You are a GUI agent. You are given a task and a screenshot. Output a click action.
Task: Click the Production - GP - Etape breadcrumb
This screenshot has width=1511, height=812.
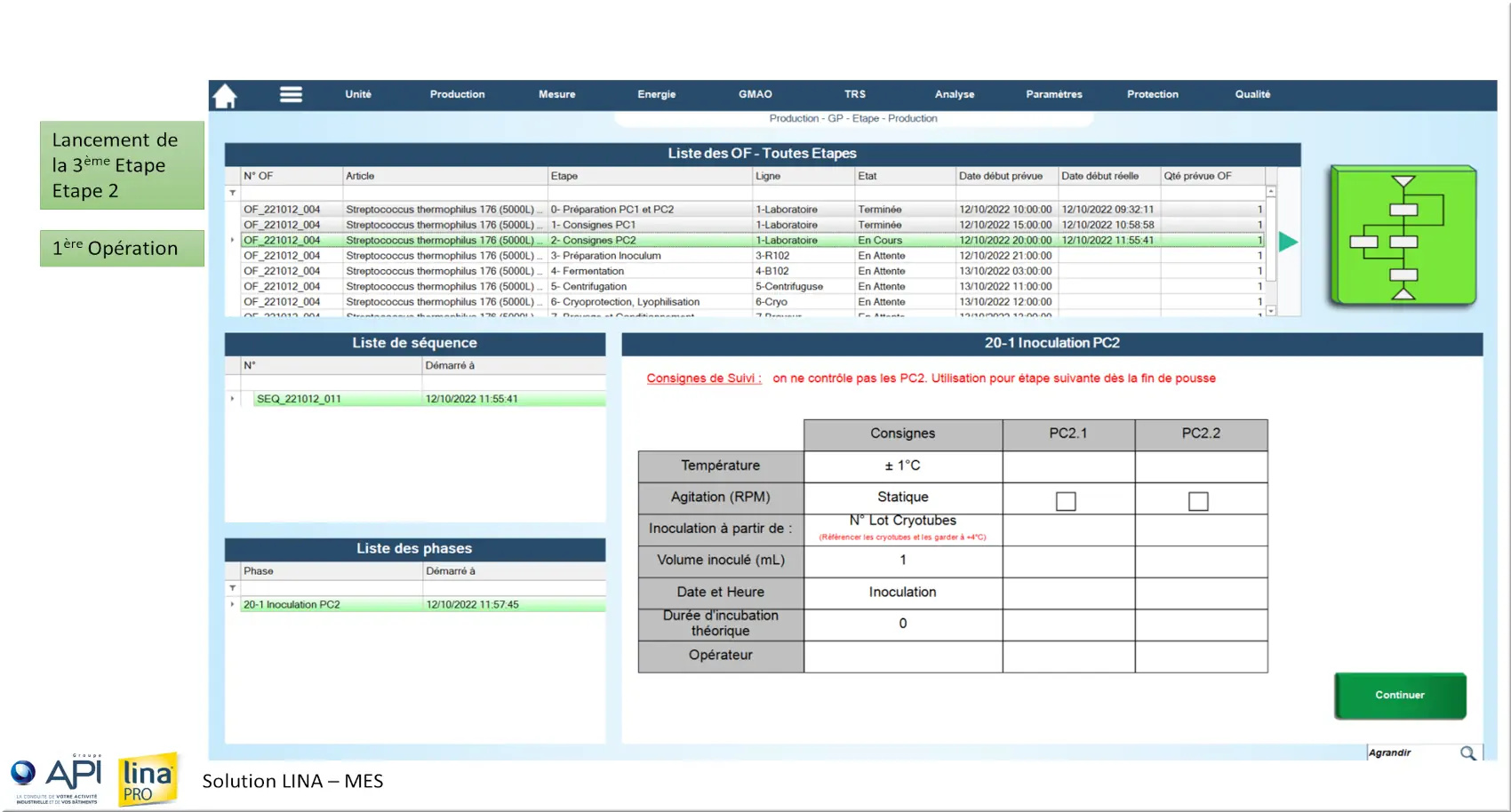[853, 118]
